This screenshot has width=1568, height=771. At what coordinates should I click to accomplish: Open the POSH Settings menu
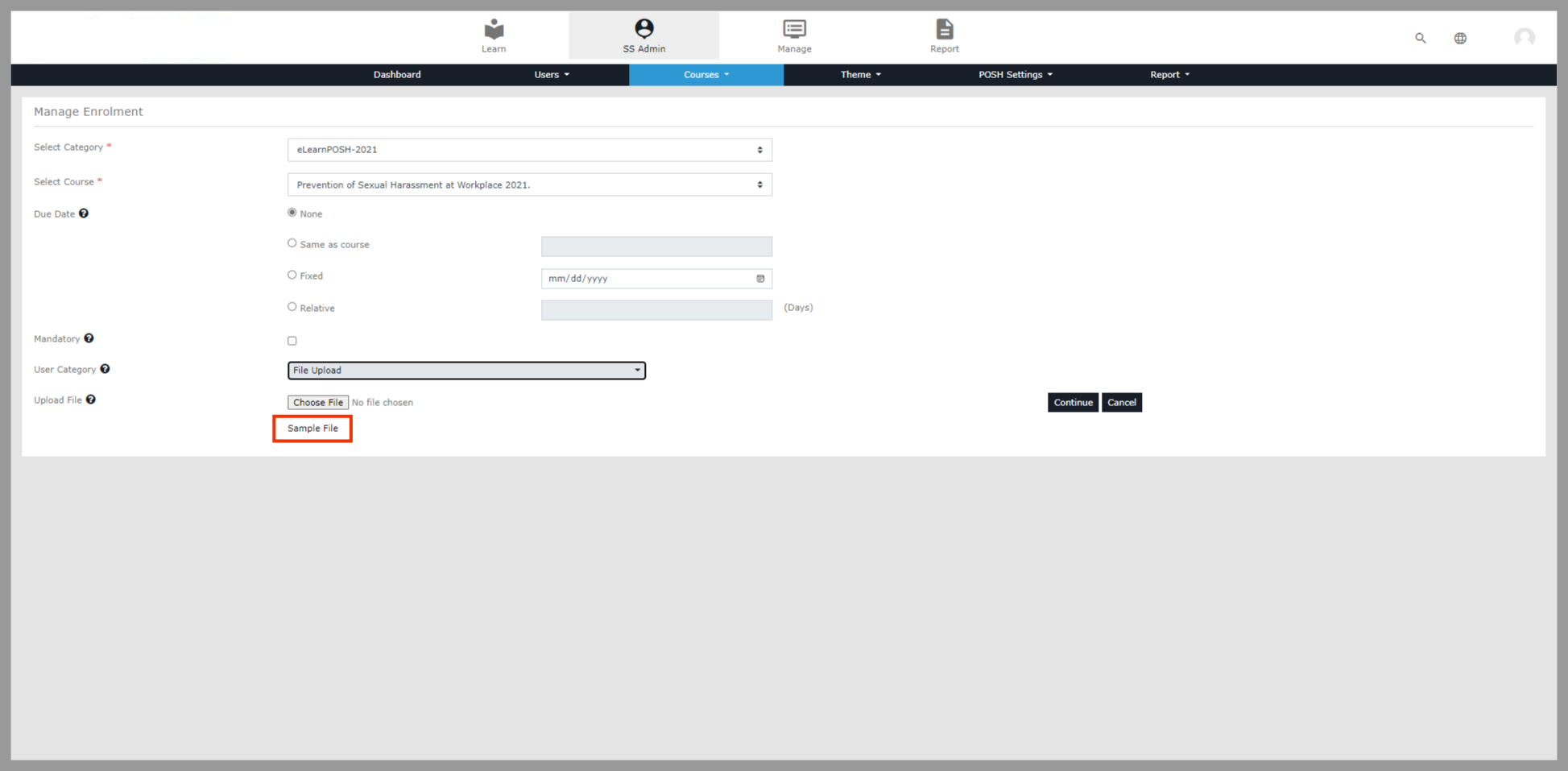1015,75
